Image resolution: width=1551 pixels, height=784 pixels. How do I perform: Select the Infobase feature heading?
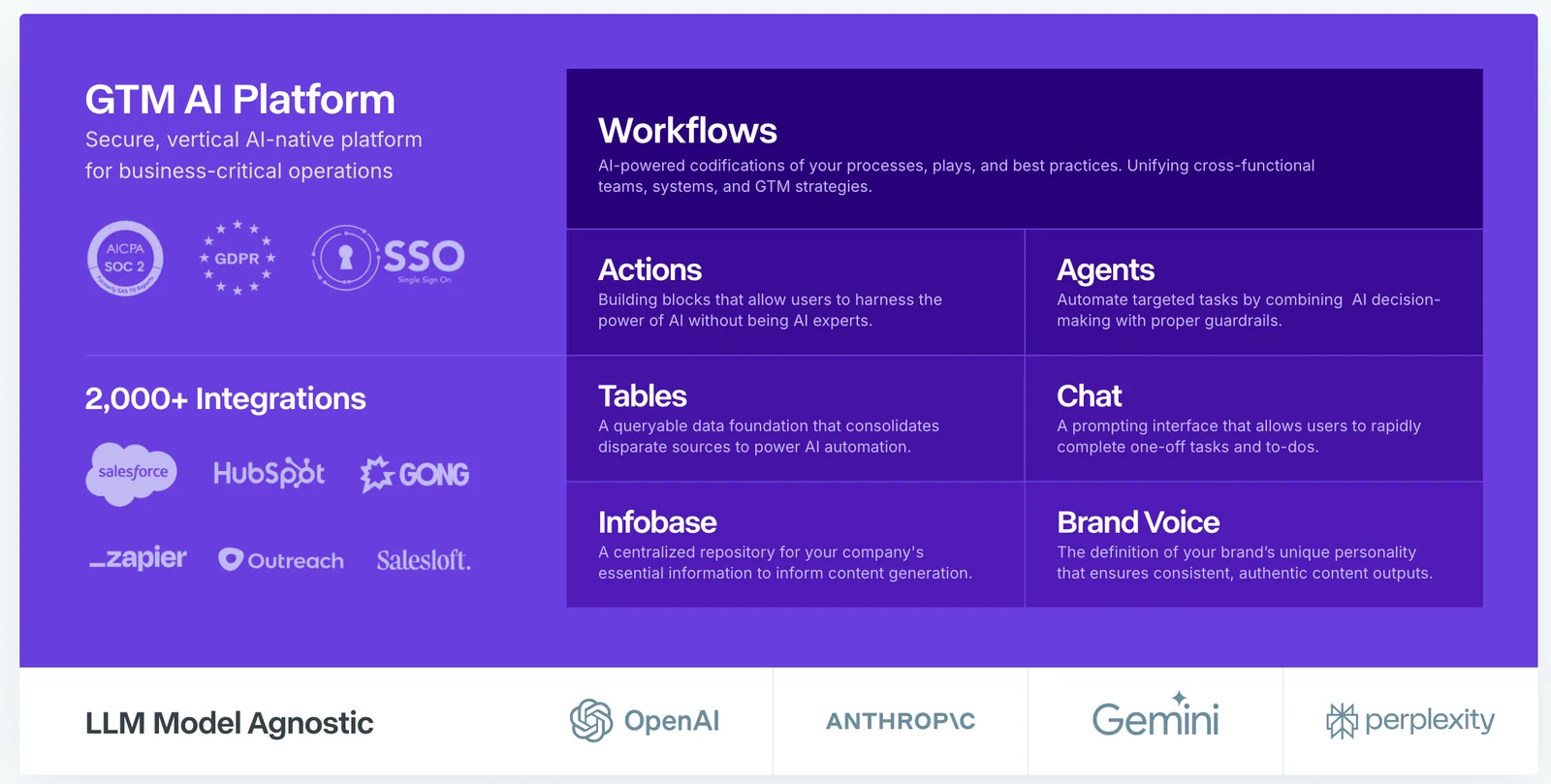tap(657, 522)
